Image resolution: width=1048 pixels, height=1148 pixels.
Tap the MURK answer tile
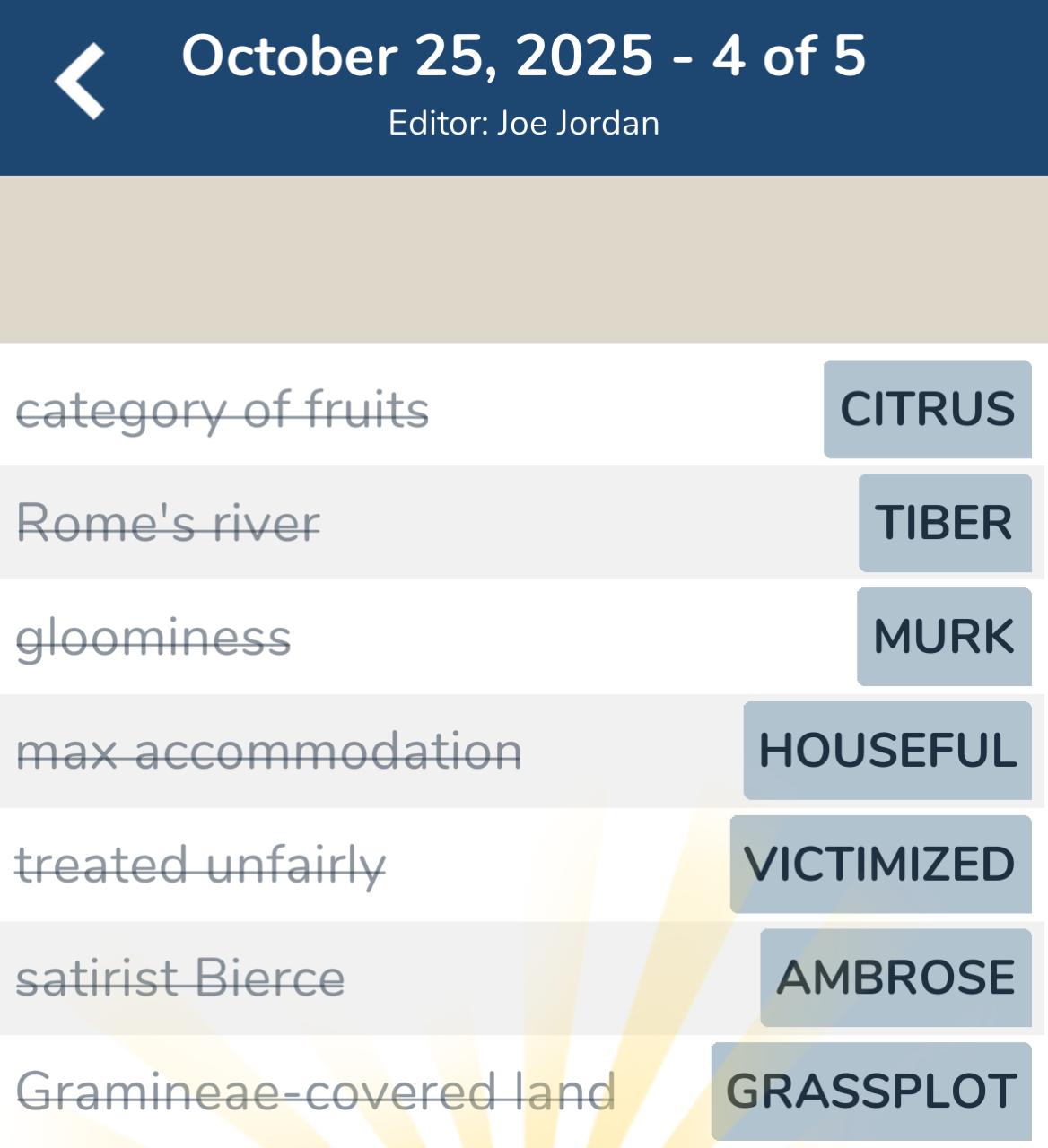pyautogui.click(x=943, y=637)
